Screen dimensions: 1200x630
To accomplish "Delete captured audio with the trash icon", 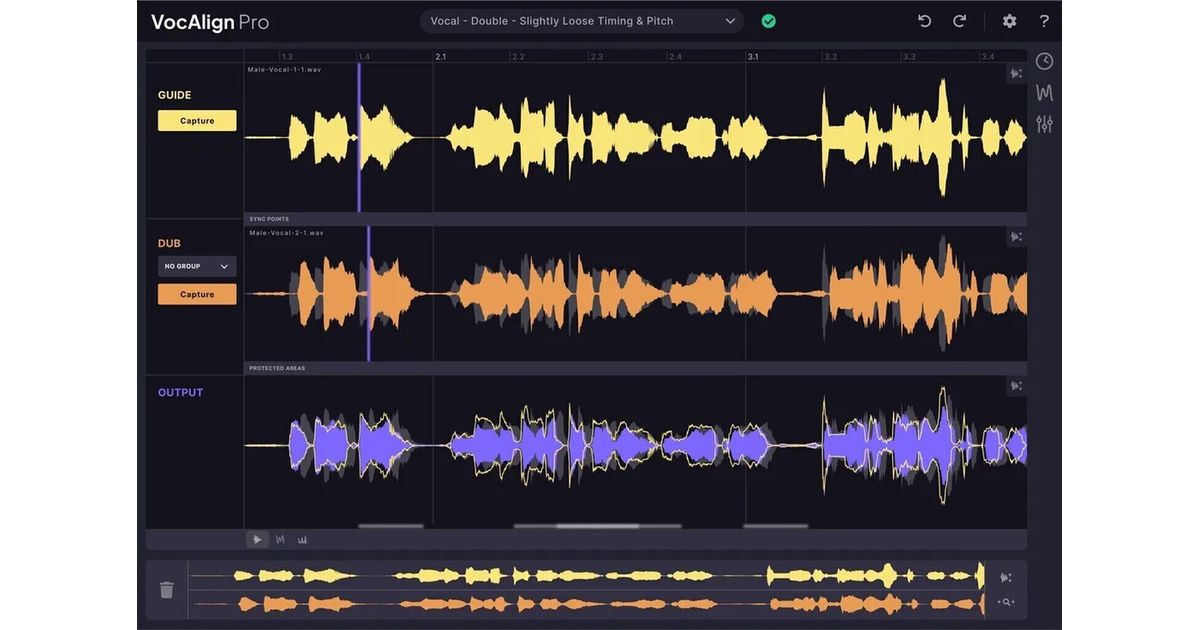I will 167,590.
